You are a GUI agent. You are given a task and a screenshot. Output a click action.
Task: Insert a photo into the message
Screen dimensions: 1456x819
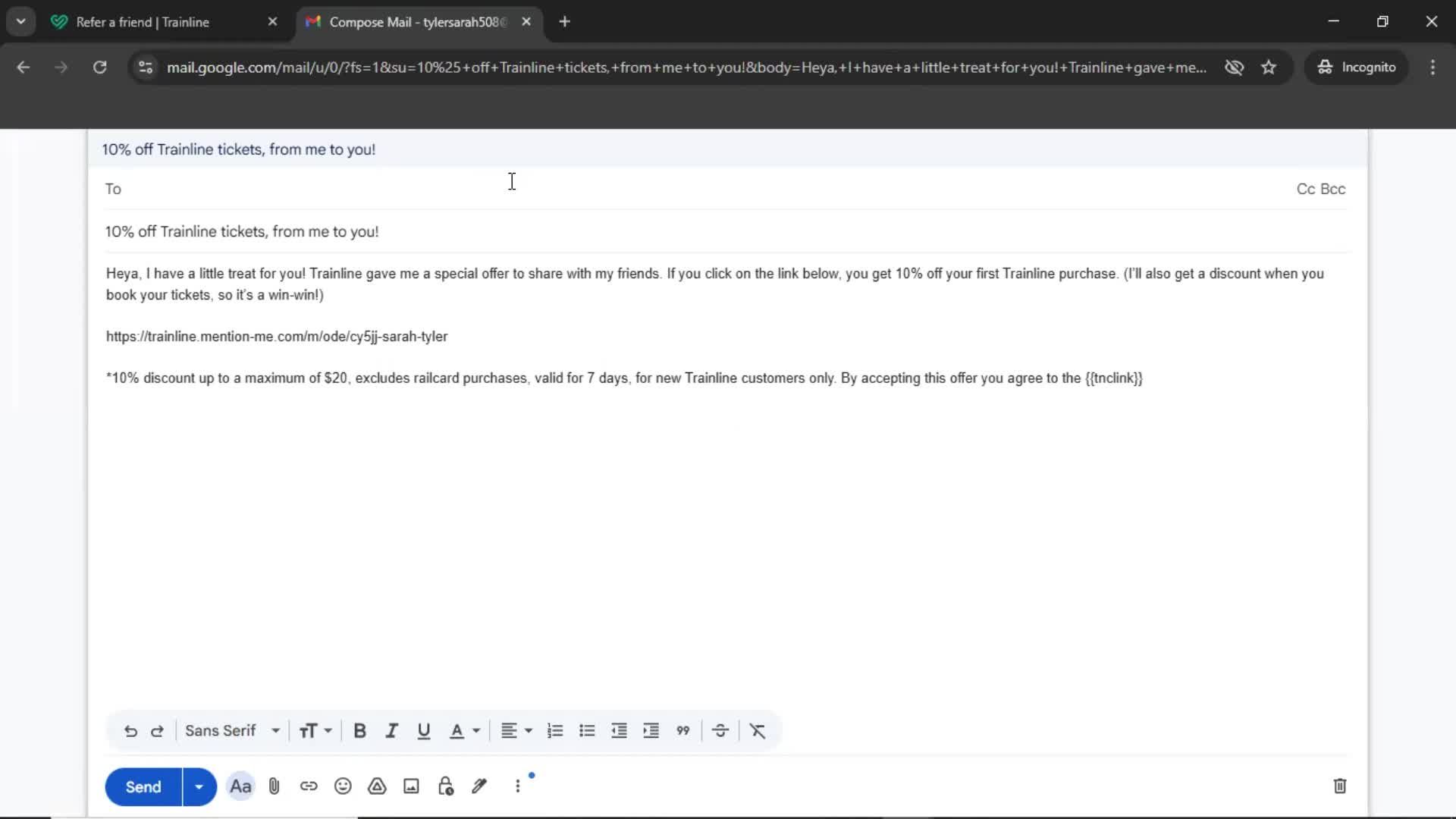[x=410, y=786]
